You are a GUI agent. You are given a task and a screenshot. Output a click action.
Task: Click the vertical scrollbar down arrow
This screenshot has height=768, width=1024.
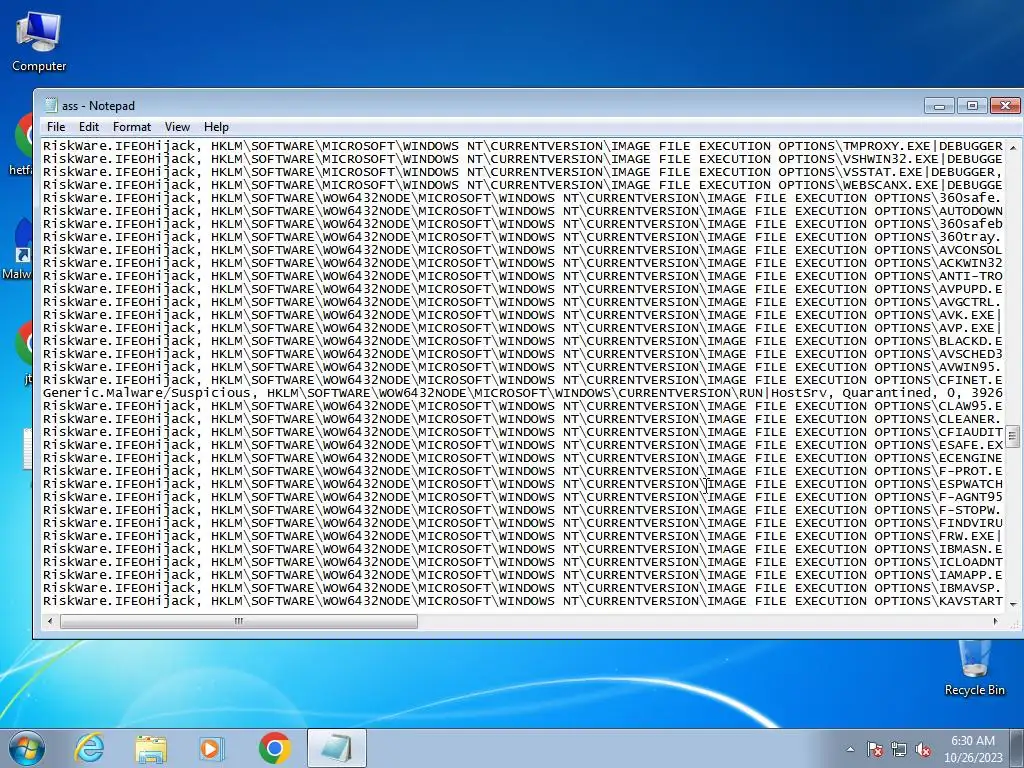pyautogui.click(x=1013, y=604)
